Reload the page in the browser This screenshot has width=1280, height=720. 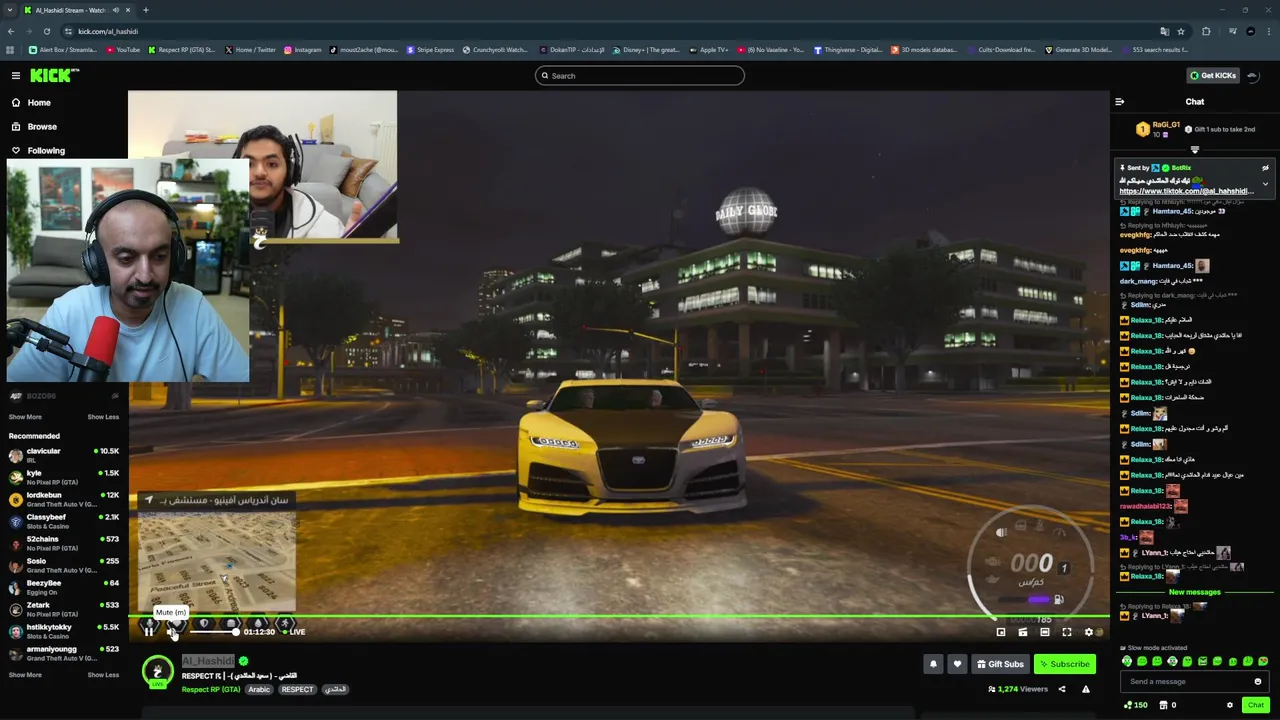tap(48, 31)
